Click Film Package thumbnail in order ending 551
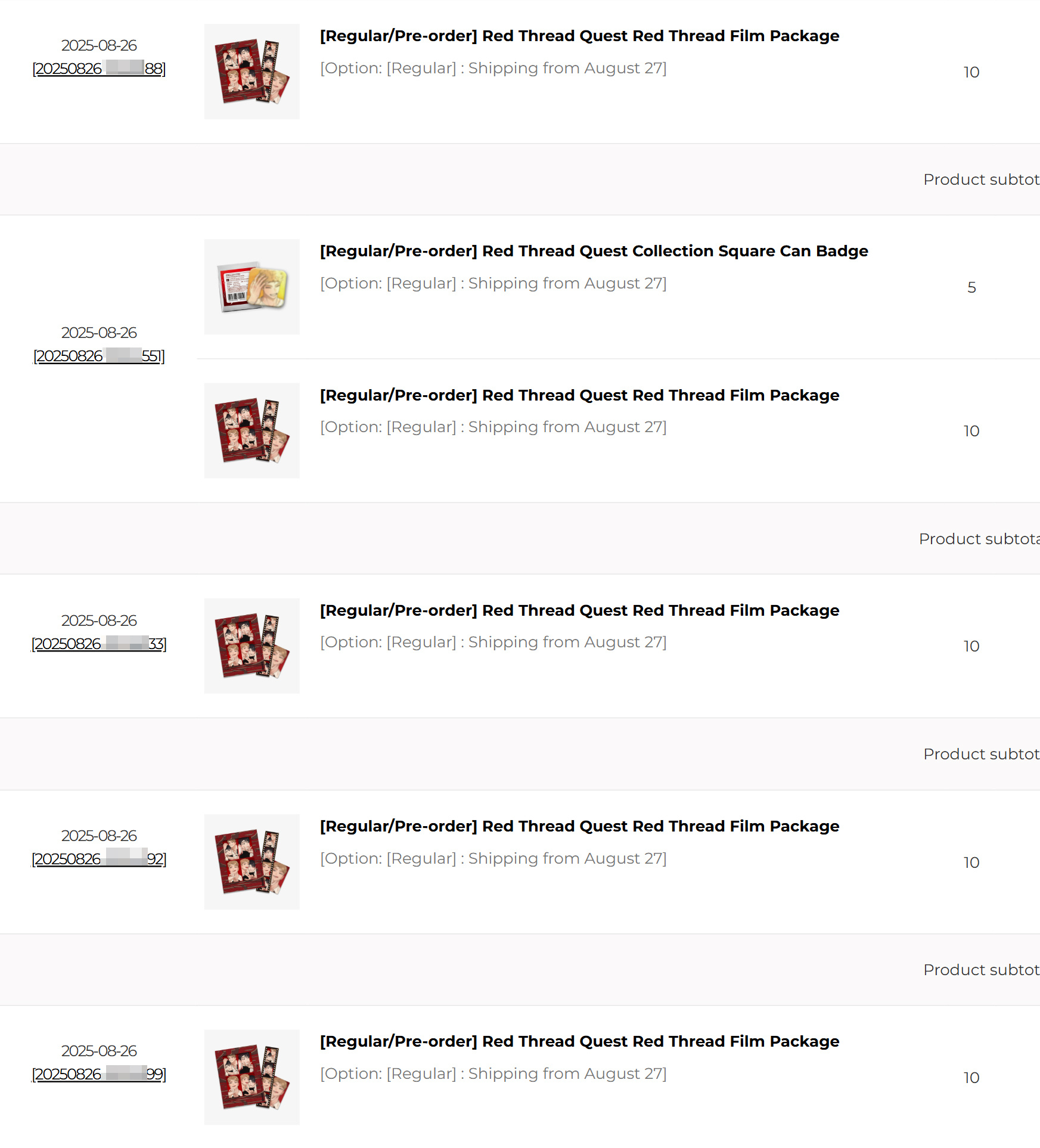Screen dimensions: 1040x1148 (x=252, y=430)
